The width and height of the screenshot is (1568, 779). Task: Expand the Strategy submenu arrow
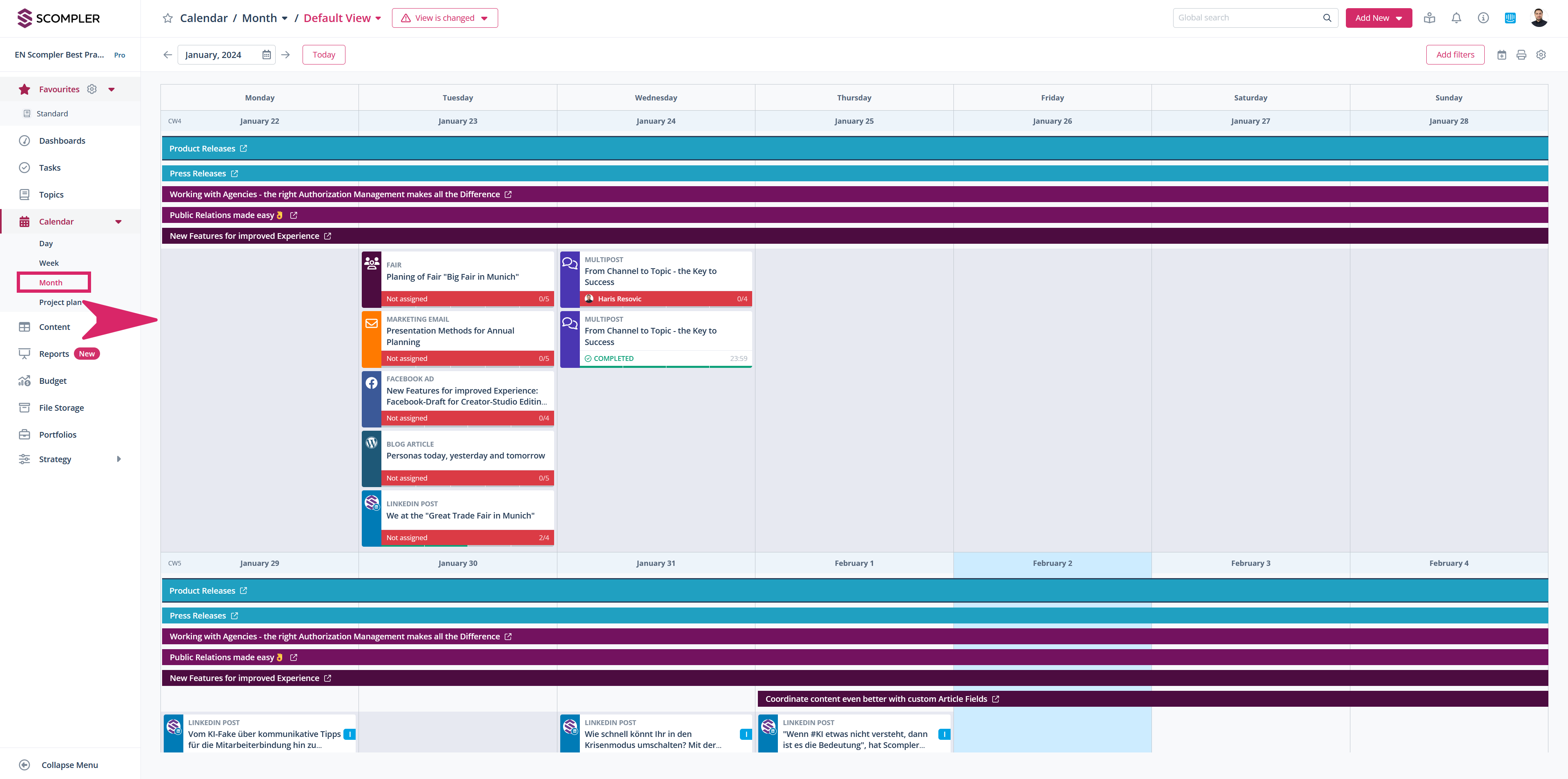(119, 459)
